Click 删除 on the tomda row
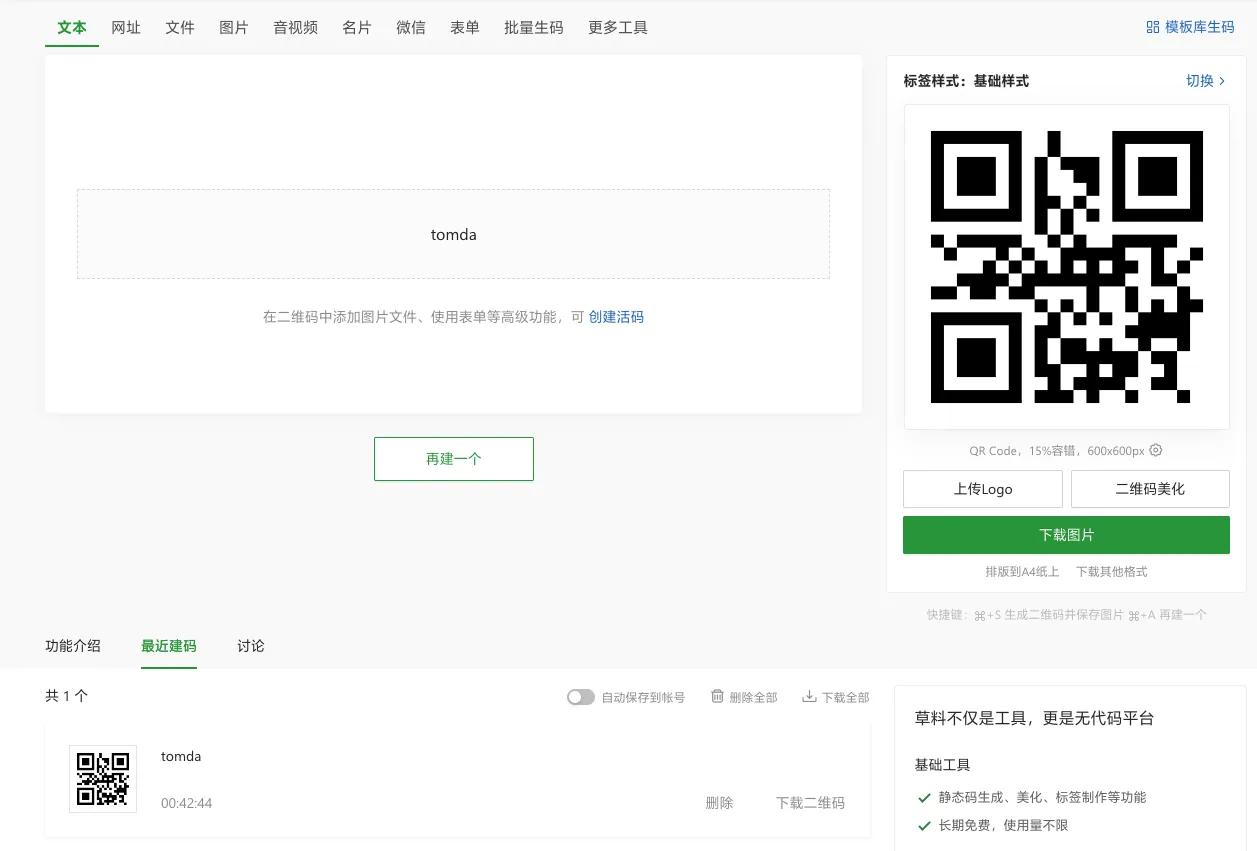The height and width of the screenshot is (851, 1257). pos(719,803)
